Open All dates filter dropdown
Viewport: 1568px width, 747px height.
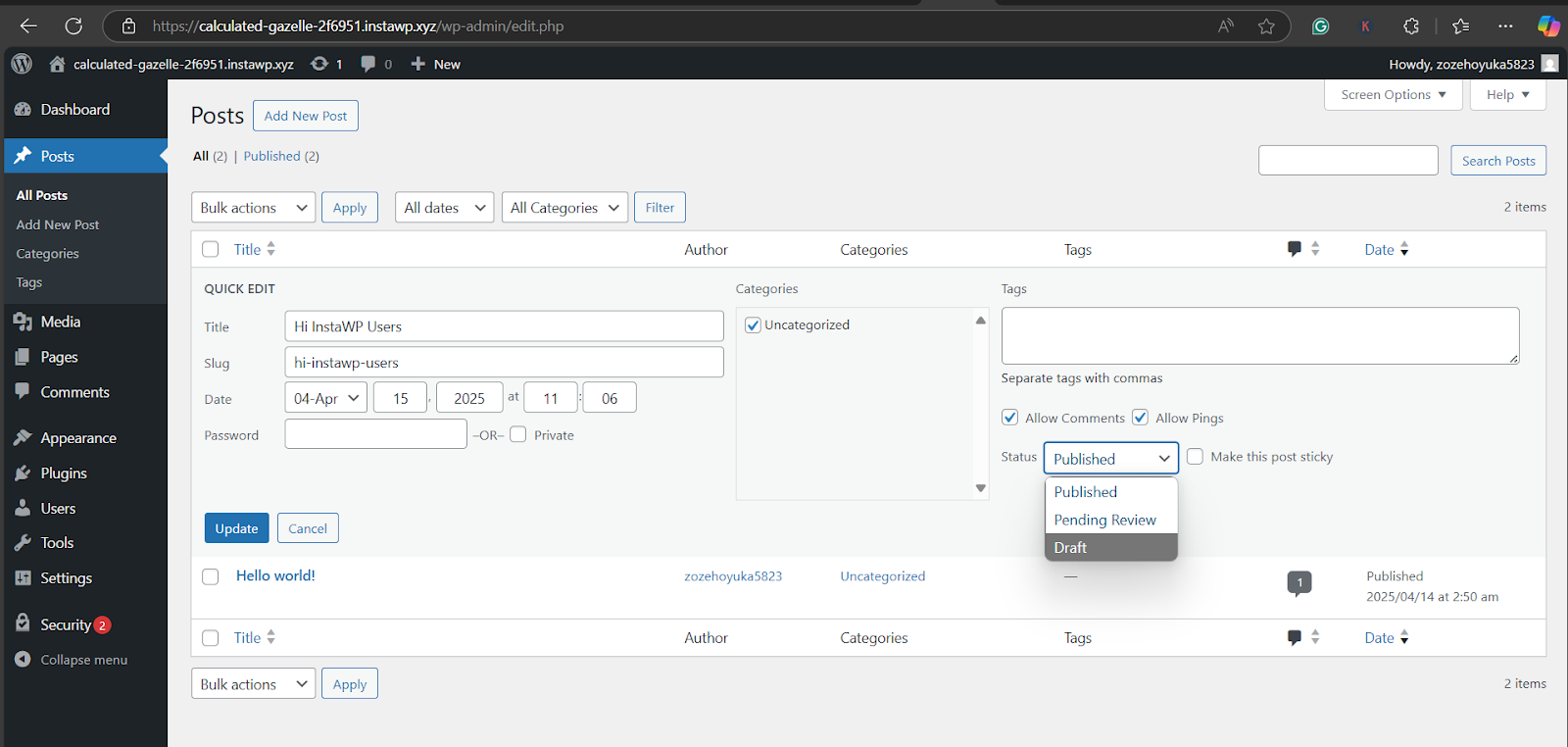coord(445,207)
